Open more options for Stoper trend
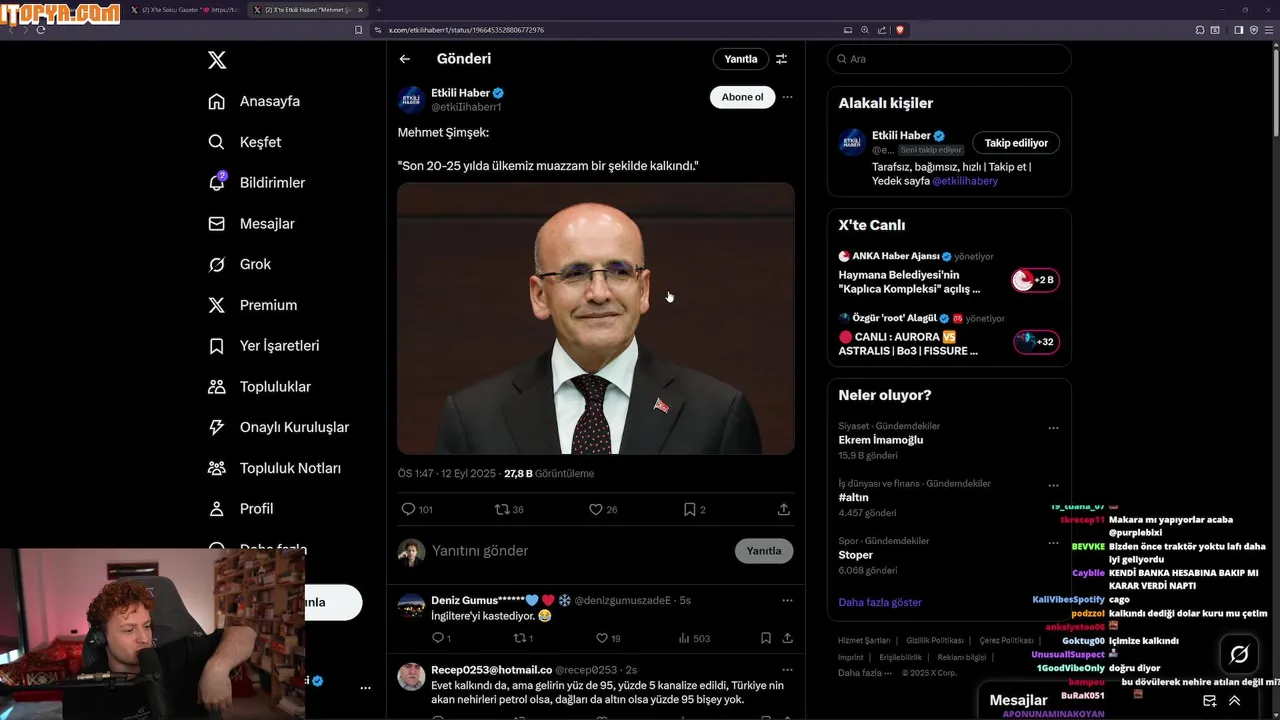This screenshot has height=720, width=1280. [x=1053, y=542]
